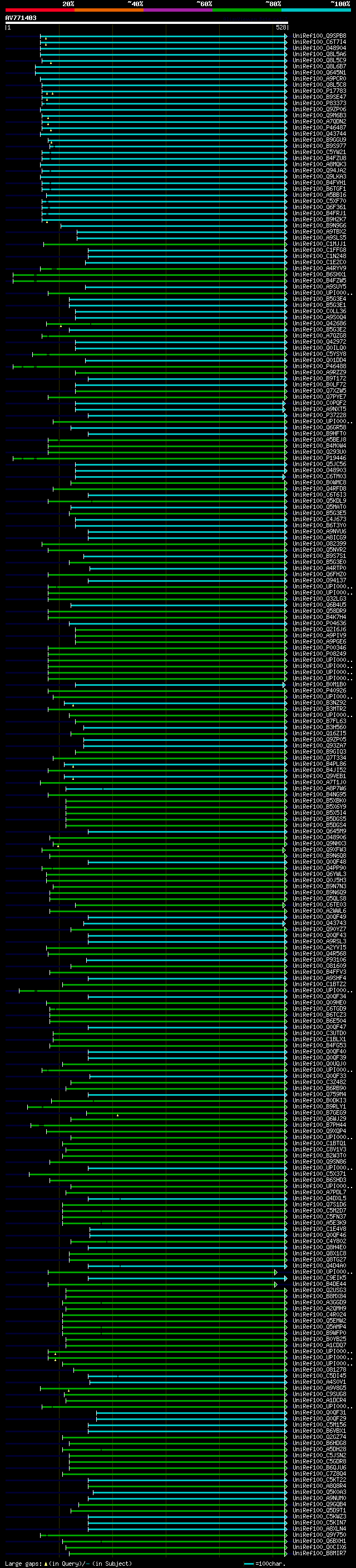Select the UniRef100_C6TM03 label

pos(319,476)
